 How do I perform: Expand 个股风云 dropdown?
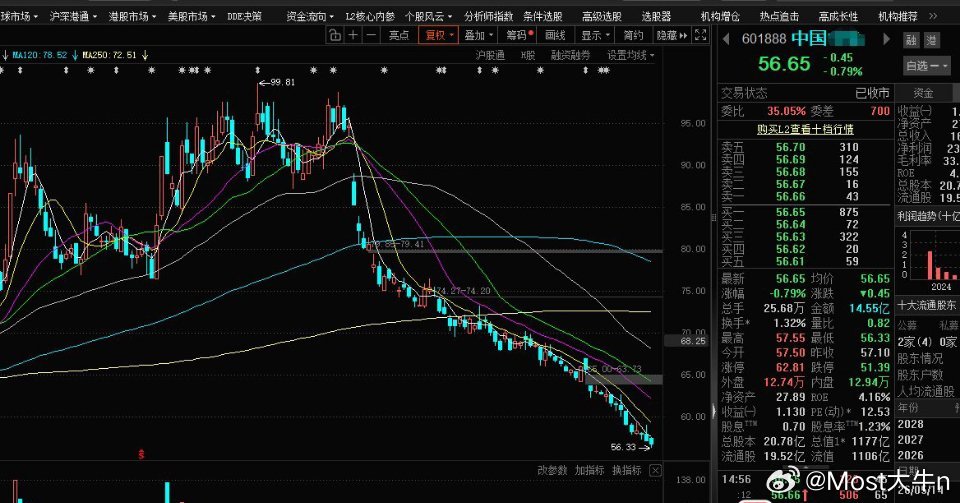[x=429, y=17]
